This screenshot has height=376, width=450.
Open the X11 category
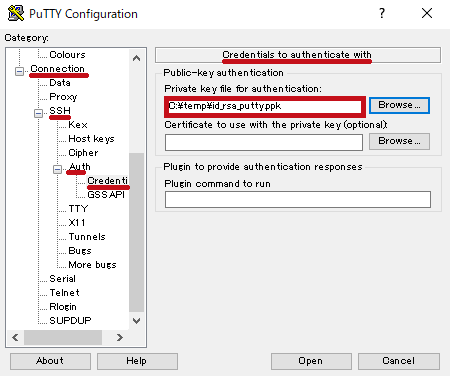point(77,222)
